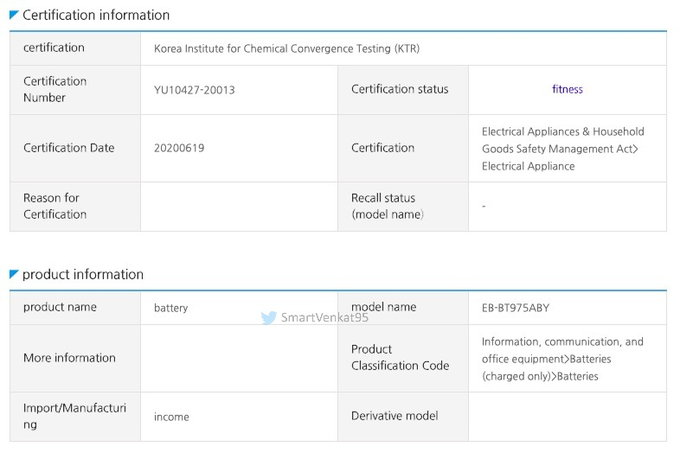Click the Product Classification Code label
The width and height of the screenshot is (680, 453).
click(400, 357)
